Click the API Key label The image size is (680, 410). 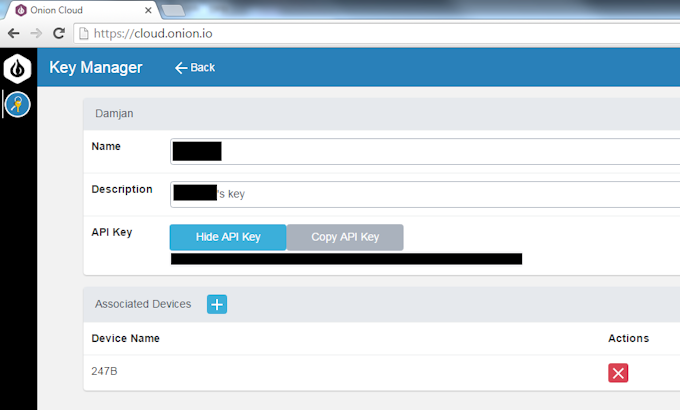point(112,233)
